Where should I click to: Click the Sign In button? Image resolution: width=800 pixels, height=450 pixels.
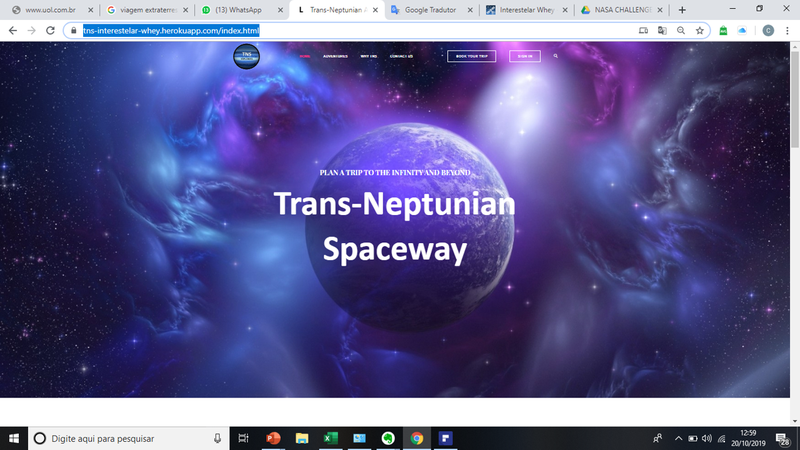coord(525,56)
